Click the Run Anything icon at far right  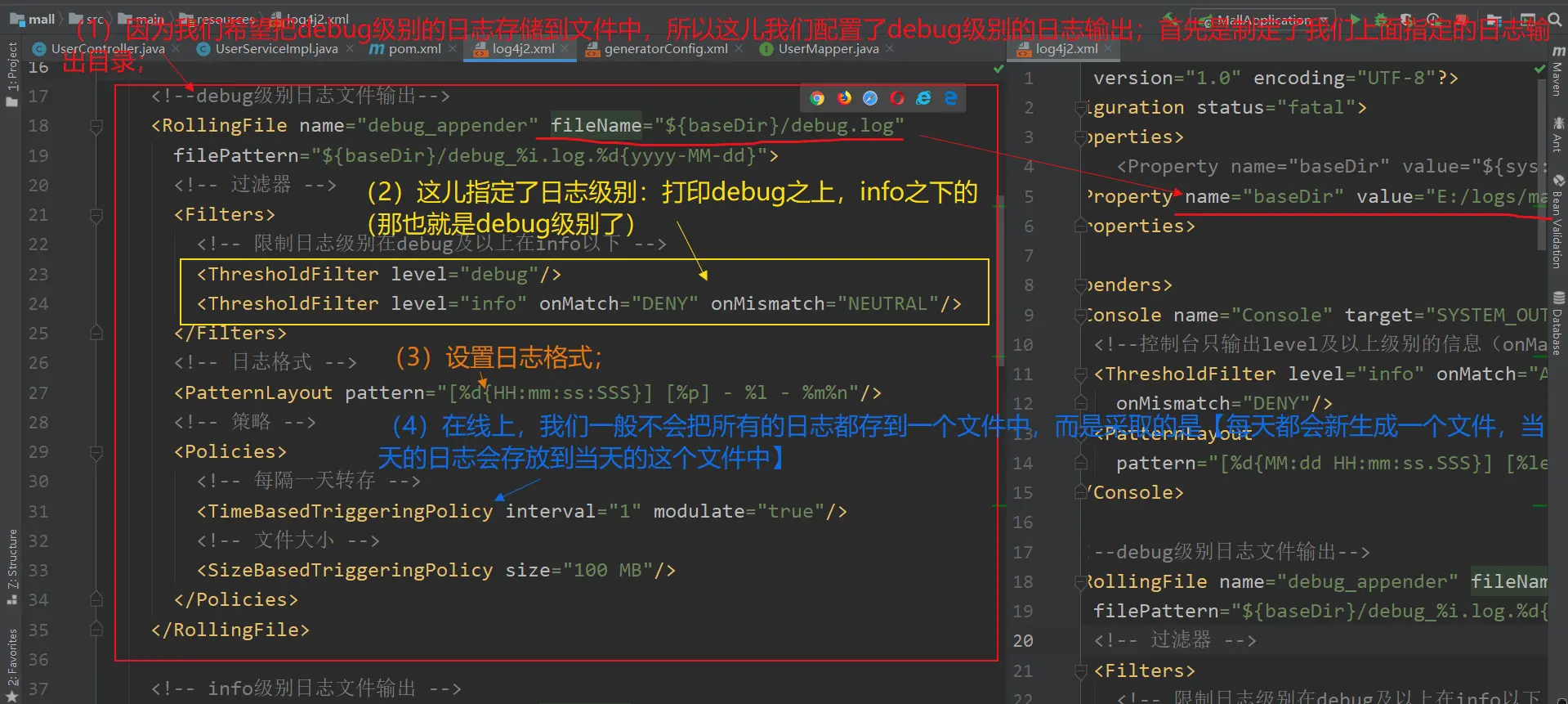point(1526,19)
